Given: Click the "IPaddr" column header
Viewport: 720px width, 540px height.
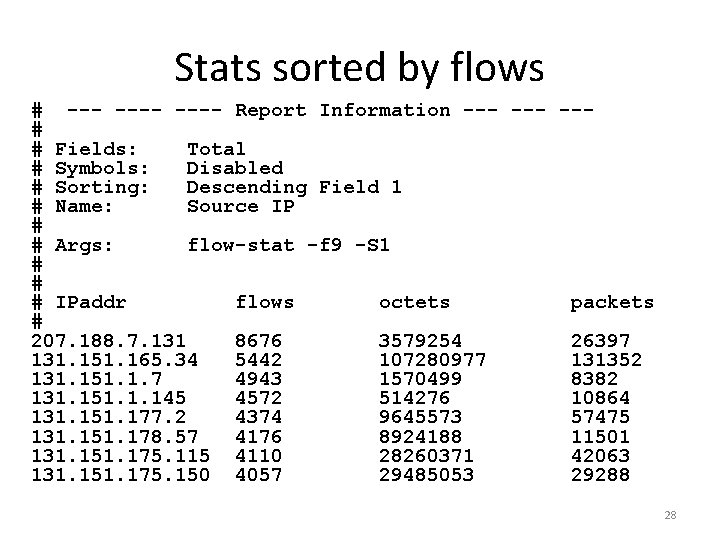Looking at the screenshot, I should [90, 302].
